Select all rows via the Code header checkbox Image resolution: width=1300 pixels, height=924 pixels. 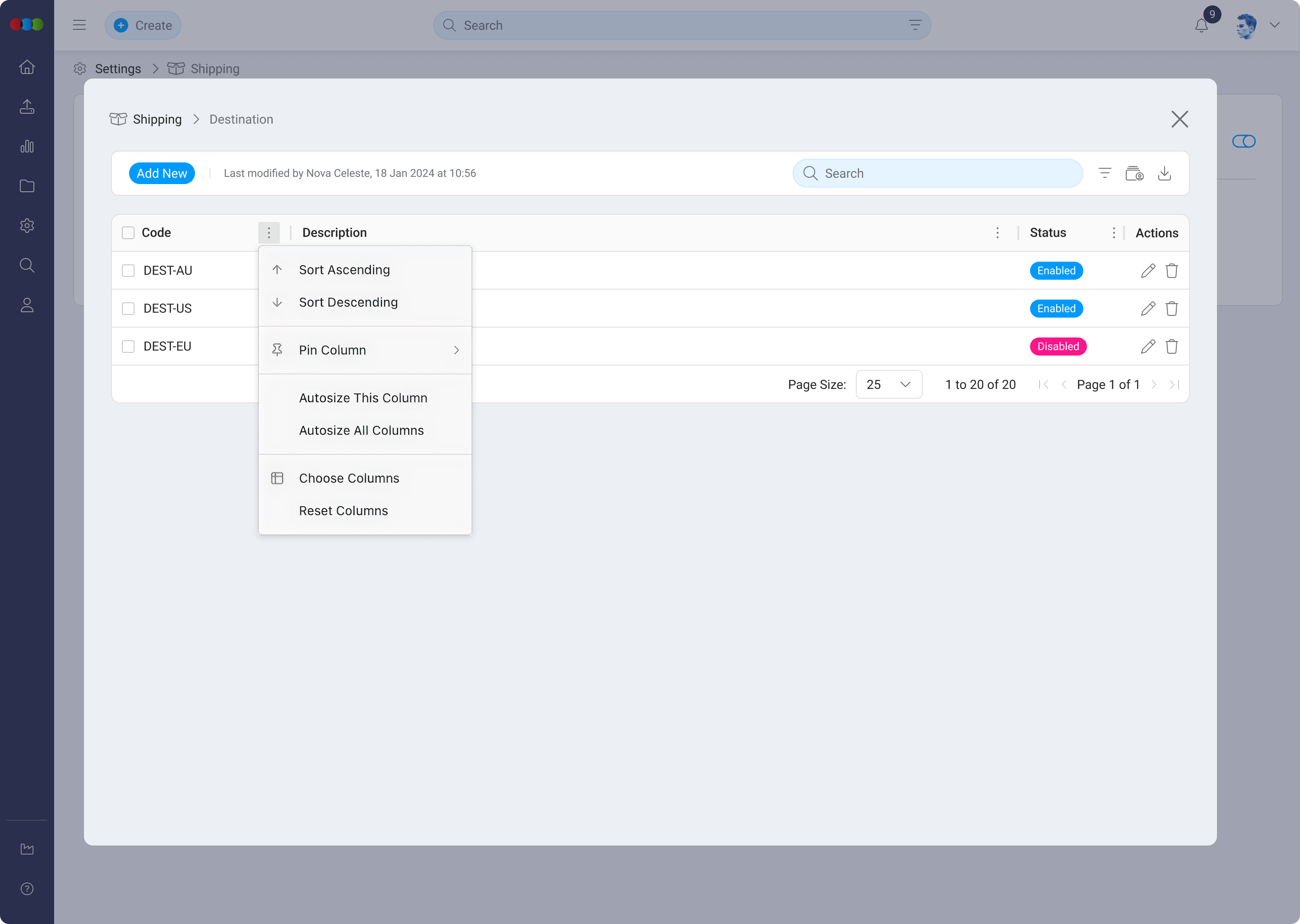pos(127,232)
